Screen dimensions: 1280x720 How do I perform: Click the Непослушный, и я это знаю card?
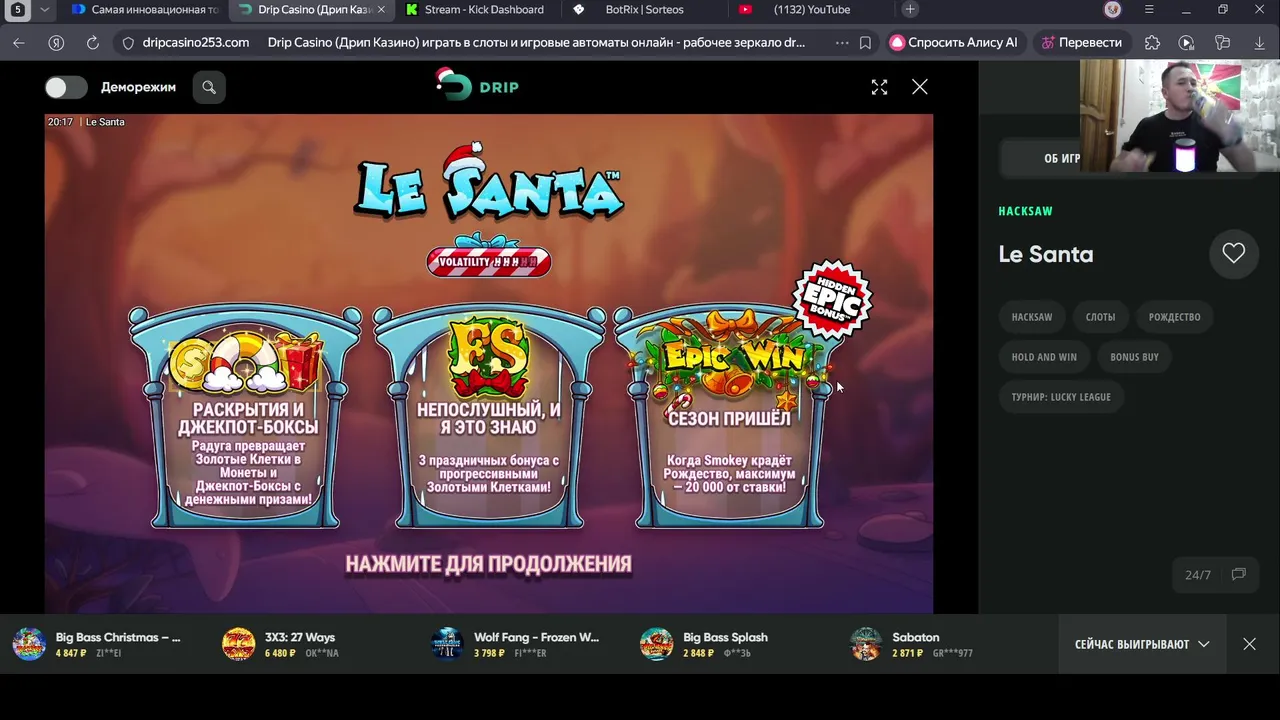point(489,418)
